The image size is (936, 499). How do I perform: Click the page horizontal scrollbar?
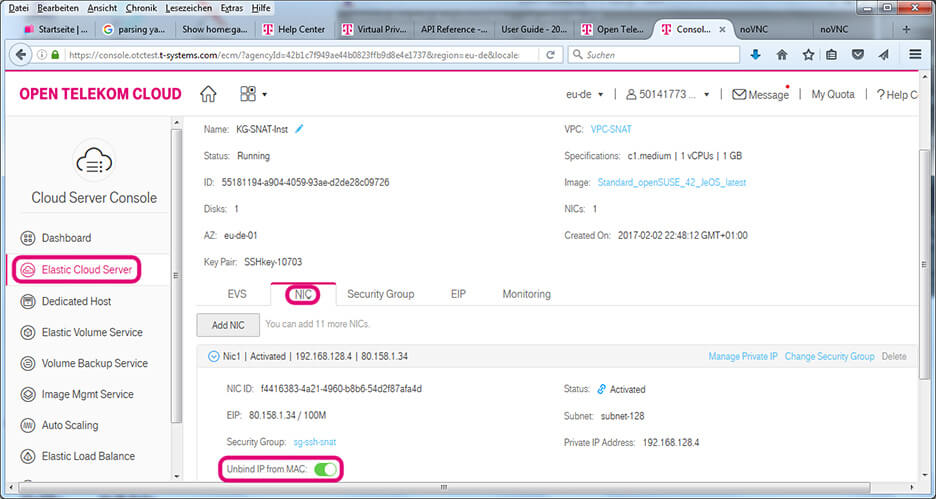444,488
